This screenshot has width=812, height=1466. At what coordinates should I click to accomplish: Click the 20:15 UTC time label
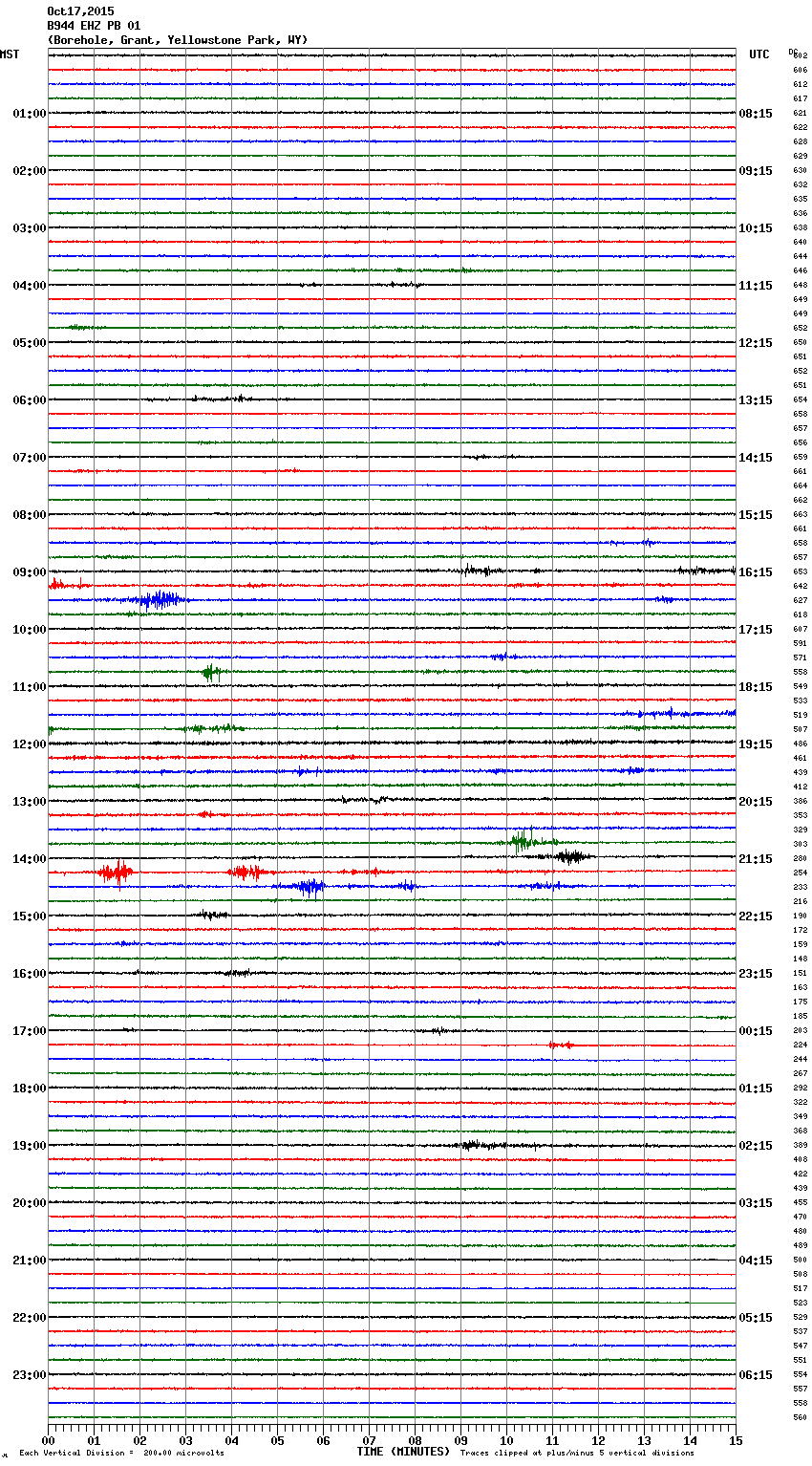(x=756, y=802)
